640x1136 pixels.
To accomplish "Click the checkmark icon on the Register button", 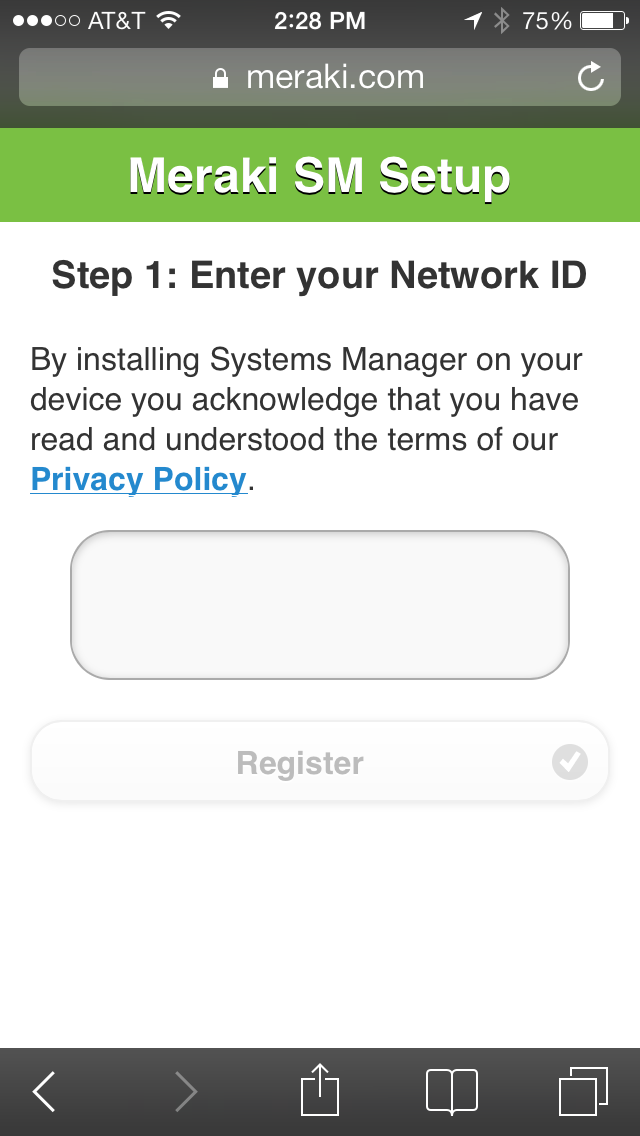I will pyautogui.click(x=569, y=762).
